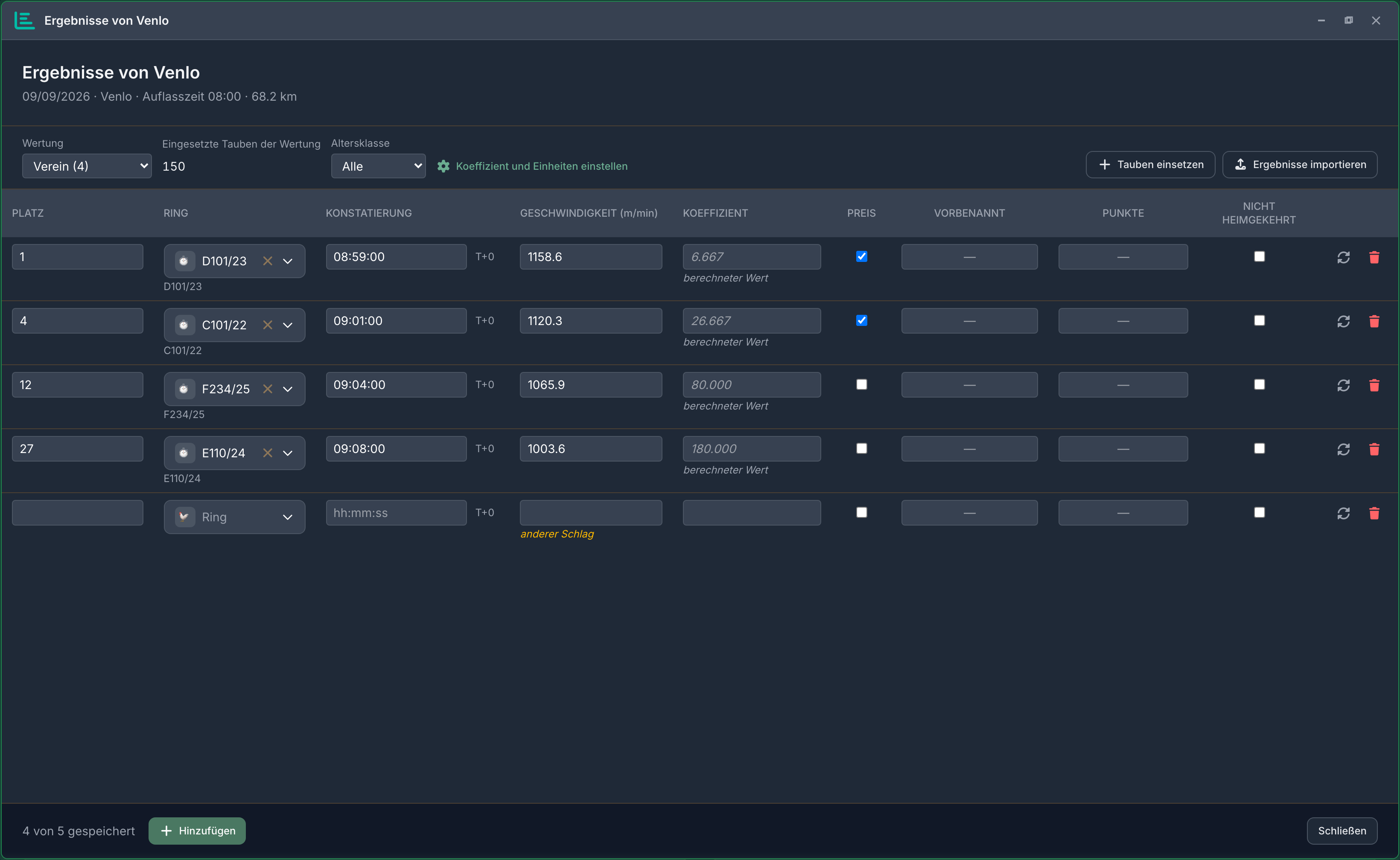Click the gear icon for coefficient settings

pos(443,166)
